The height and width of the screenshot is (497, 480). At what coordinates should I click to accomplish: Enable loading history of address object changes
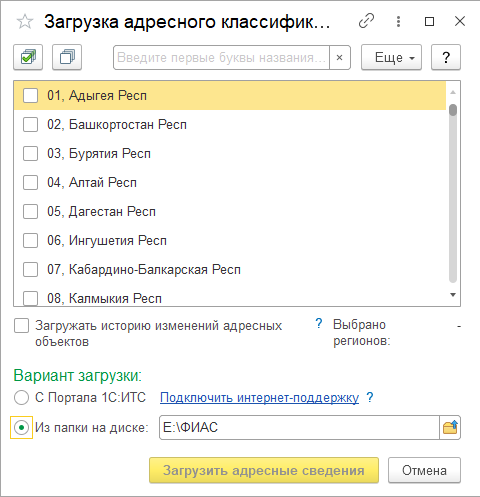pyautogui.click(x=21, y=326)
